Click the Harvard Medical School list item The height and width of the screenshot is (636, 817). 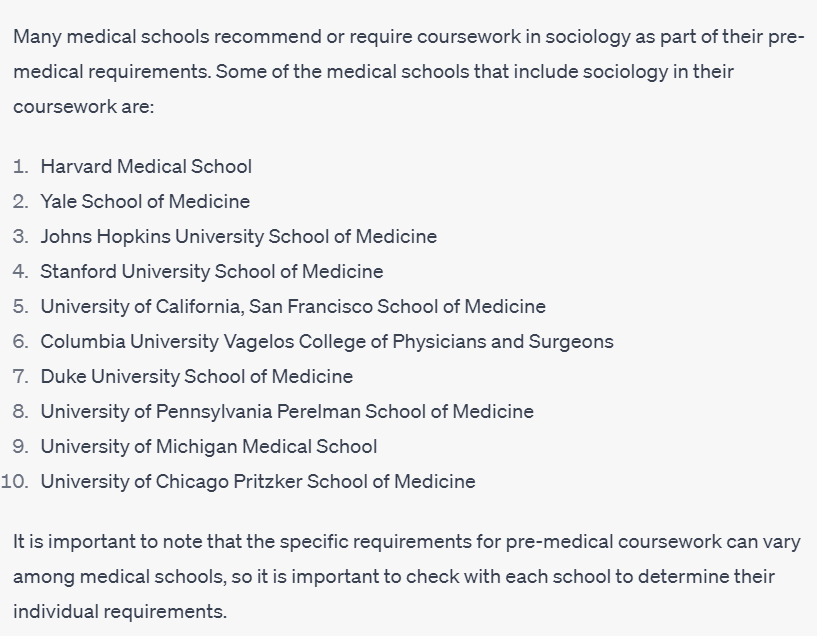click(x=146, y=166)
